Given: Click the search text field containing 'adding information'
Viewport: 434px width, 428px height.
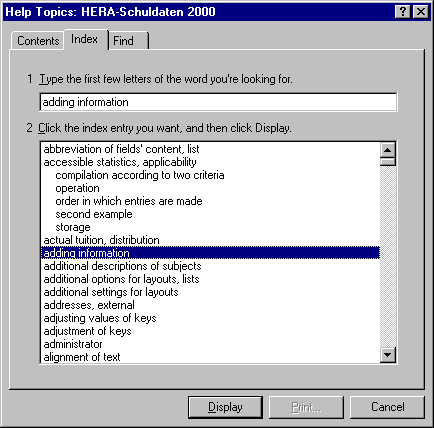Looking at the screenshot, I should (218, 102).
